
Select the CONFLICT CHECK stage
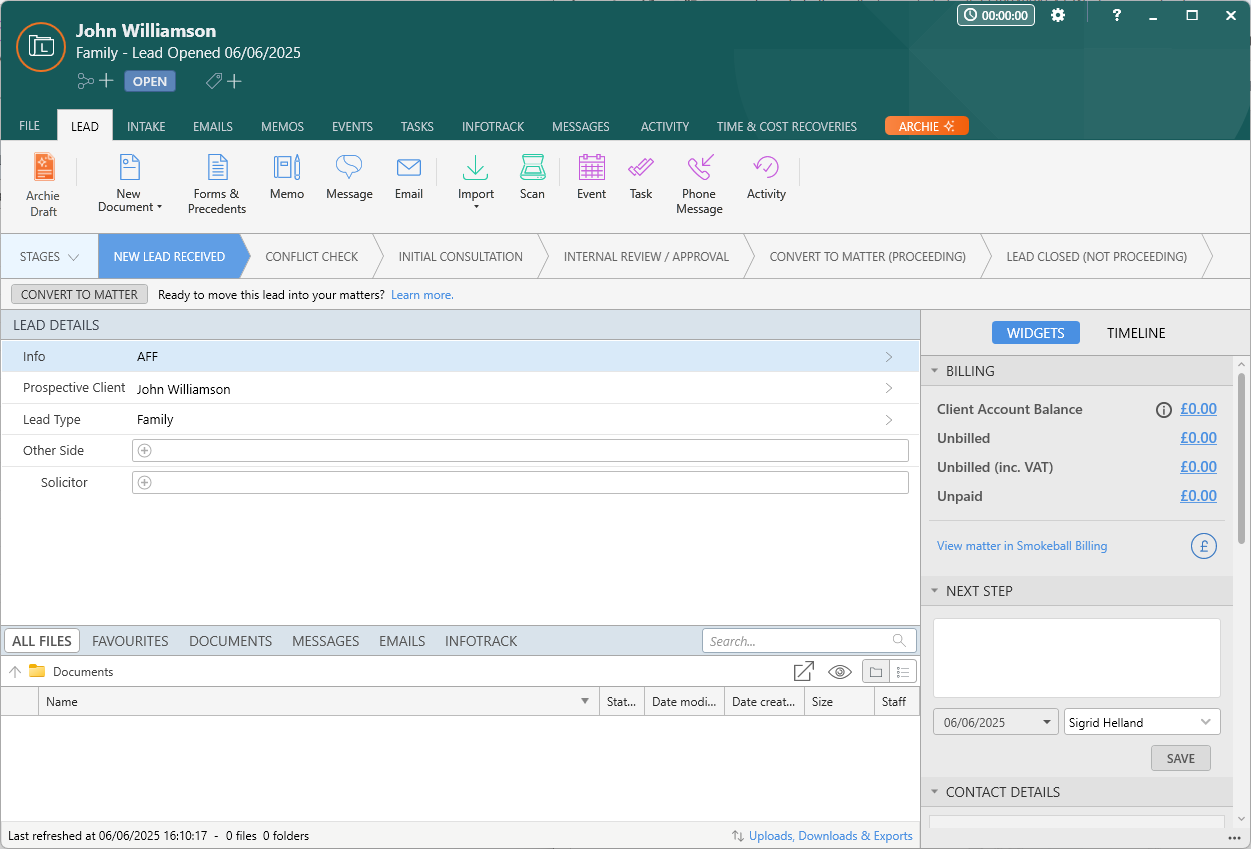[311, 257]
